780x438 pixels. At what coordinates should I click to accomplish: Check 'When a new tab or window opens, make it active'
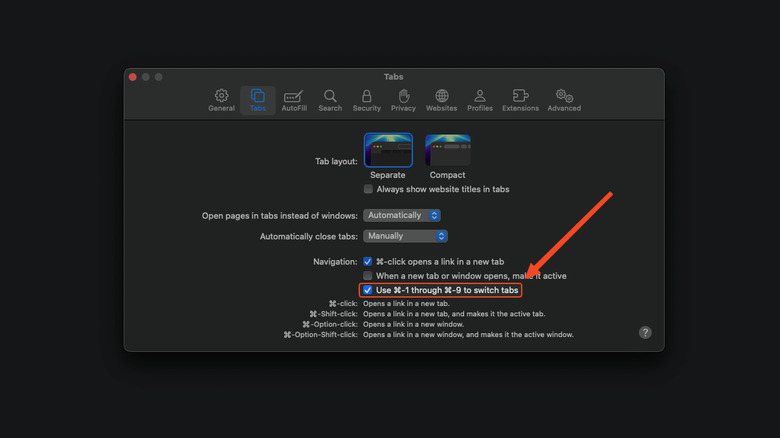[368, 276]
